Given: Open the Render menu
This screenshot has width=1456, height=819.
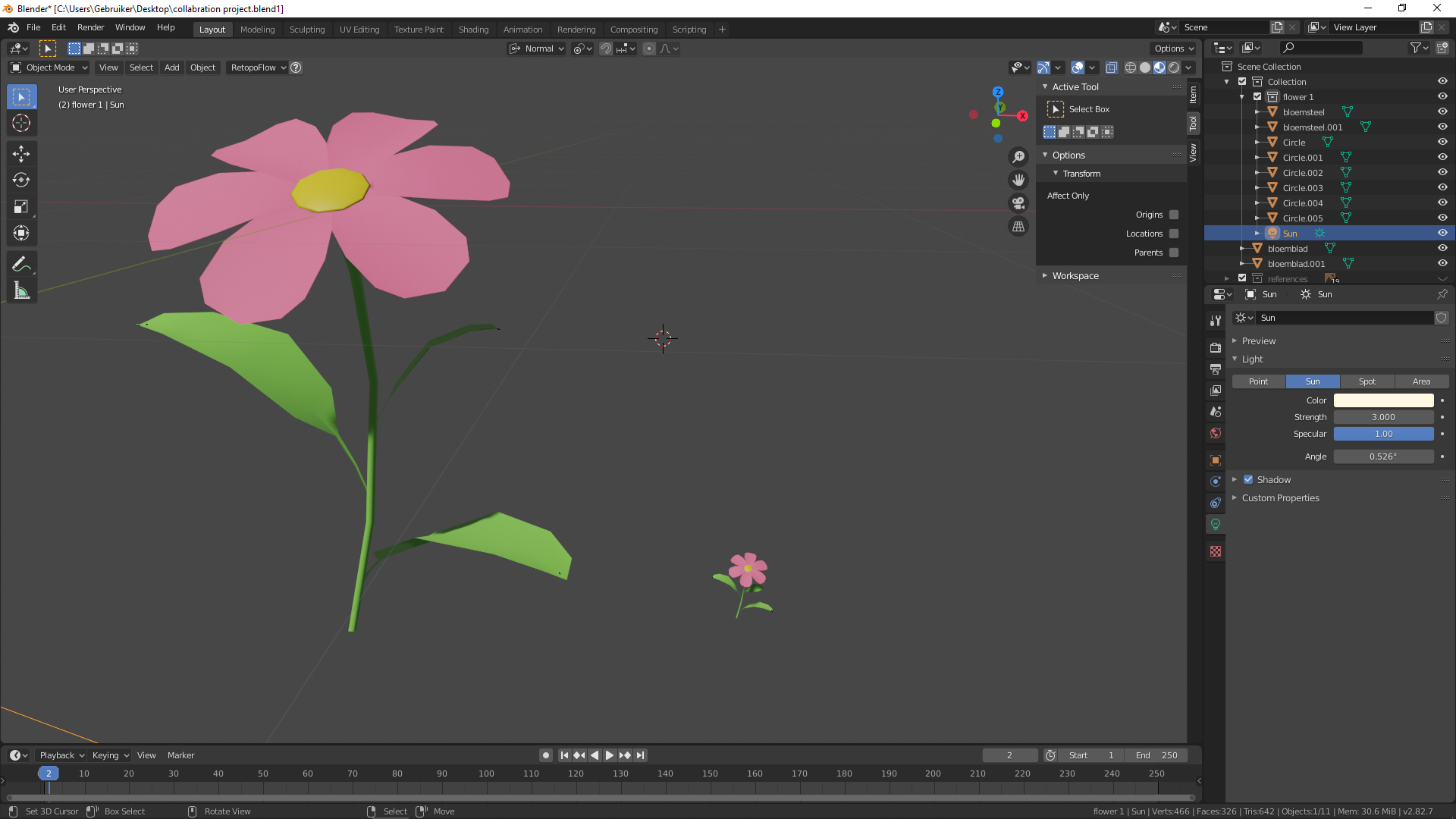Looking at the screenshot, I should pyautogui.click(x=90, y=27).
